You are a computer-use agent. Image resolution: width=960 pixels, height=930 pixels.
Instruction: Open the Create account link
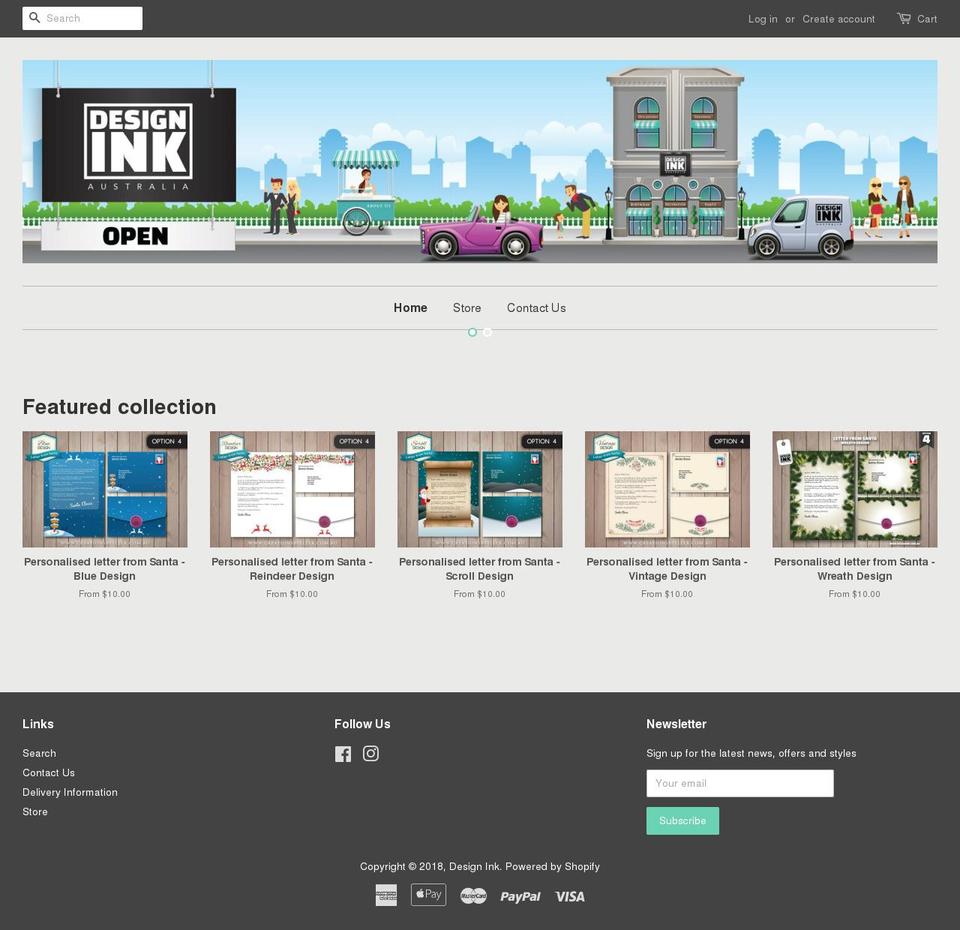click(x=838, y=17)
